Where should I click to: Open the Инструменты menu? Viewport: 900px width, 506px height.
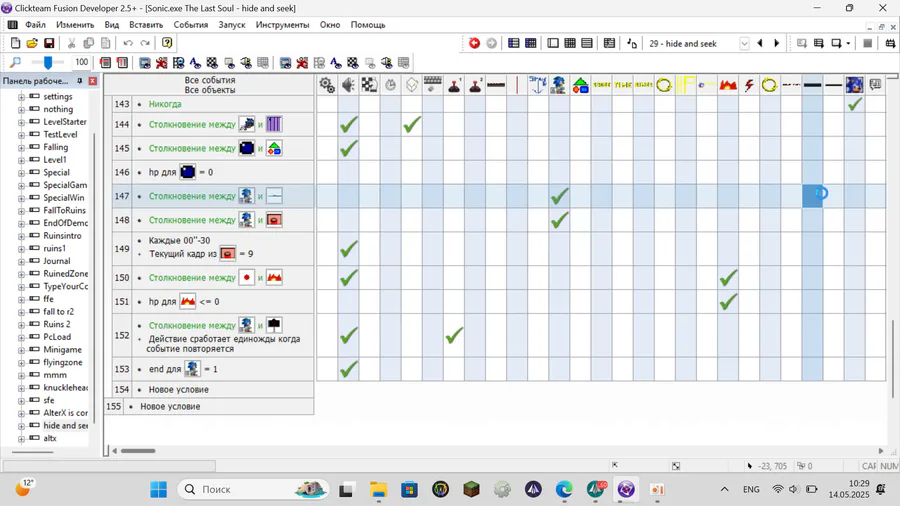pos(282,25)
